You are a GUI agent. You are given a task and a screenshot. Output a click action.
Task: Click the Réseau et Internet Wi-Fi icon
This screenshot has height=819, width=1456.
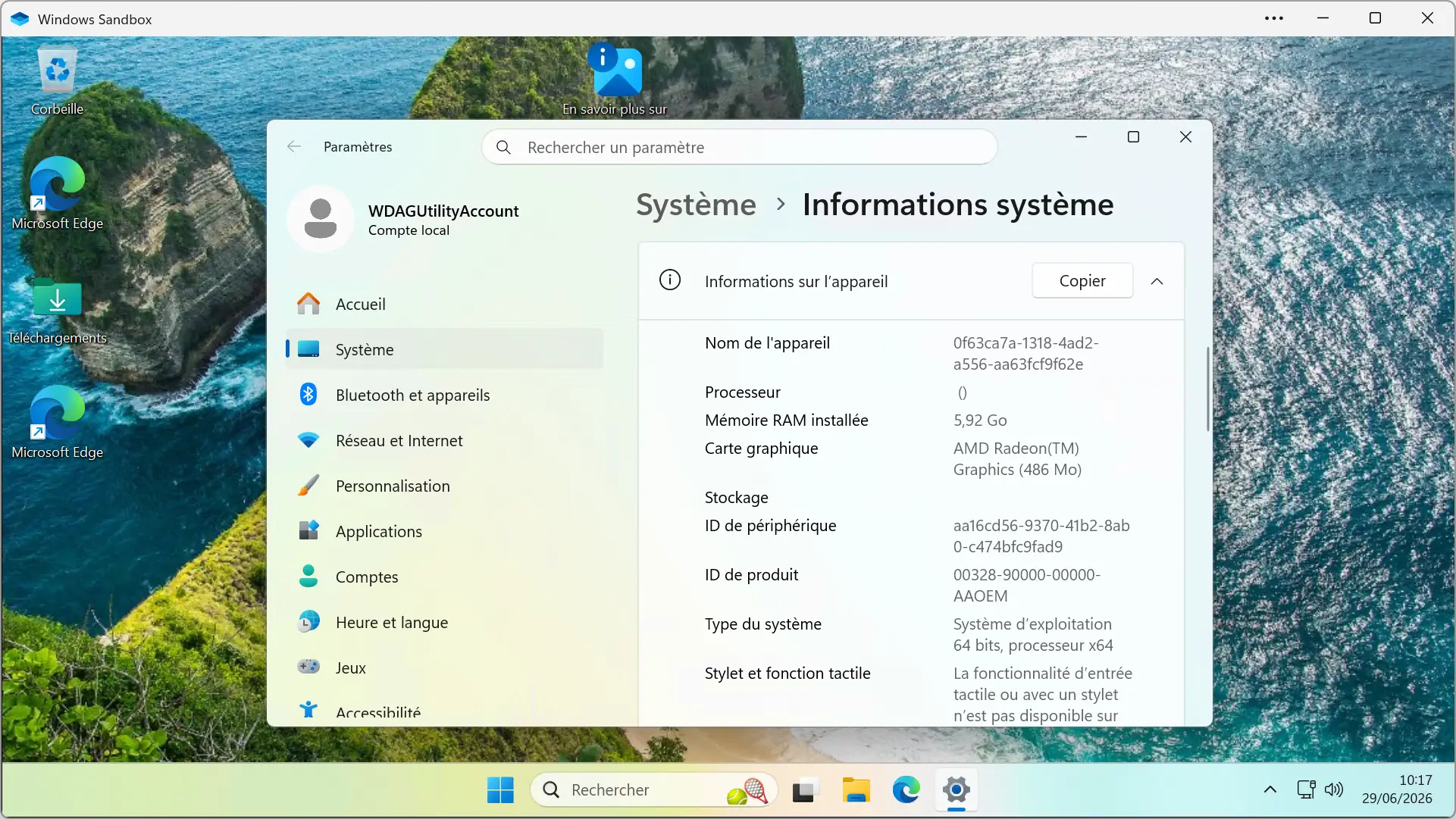point(308,440)
